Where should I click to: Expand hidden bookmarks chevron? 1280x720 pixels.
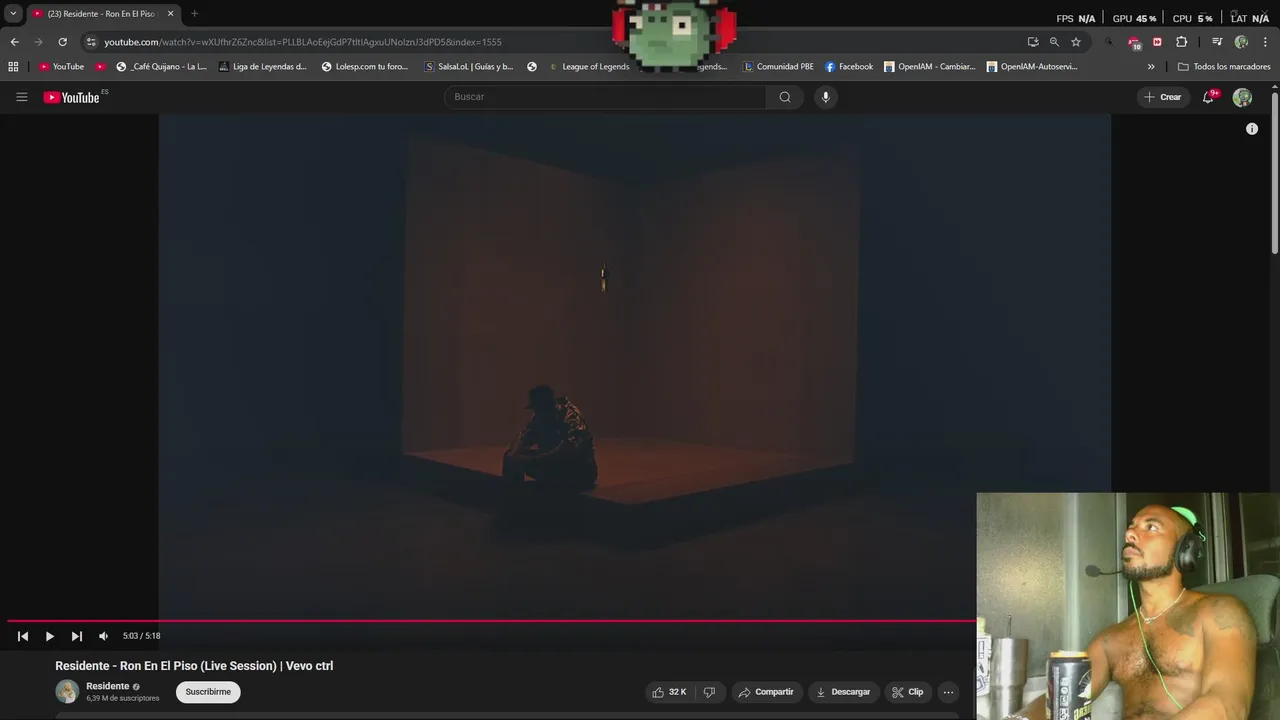tap(1151, 67)
